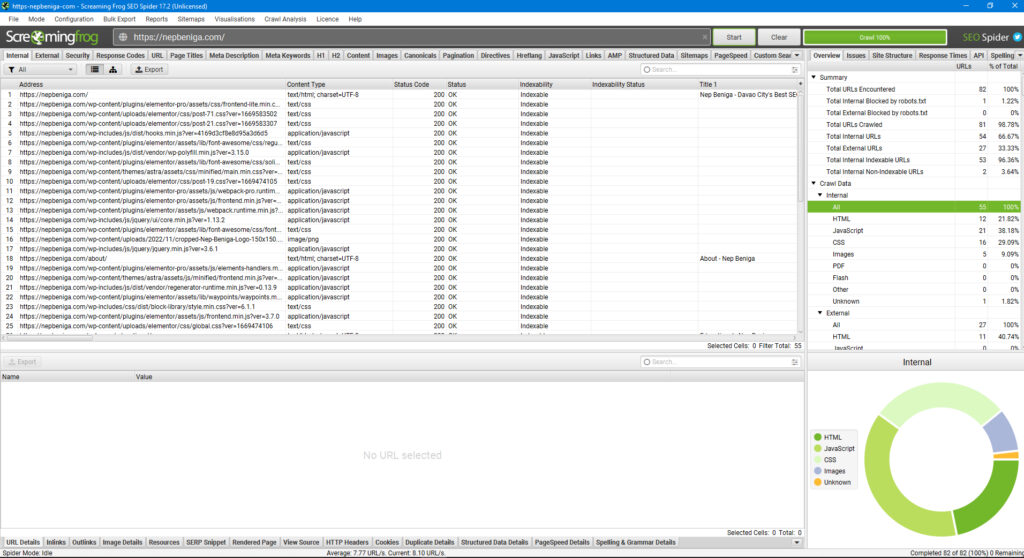Click the Screaming Frog logo
The width and height of the screenshot is (1024, 558).
coord(52,37)
